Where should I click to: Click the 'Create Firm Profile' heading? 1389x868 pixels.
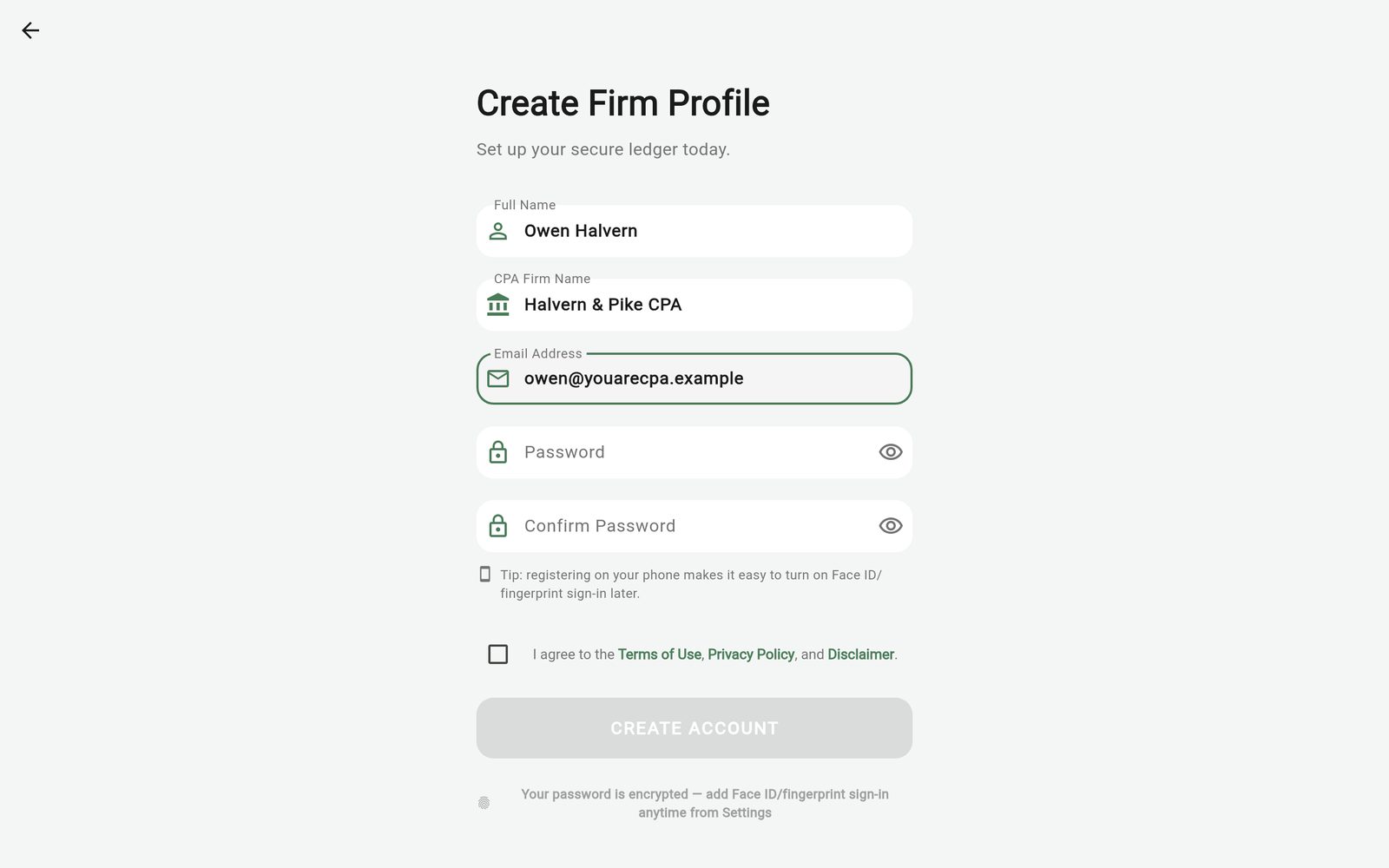(623, 103)
